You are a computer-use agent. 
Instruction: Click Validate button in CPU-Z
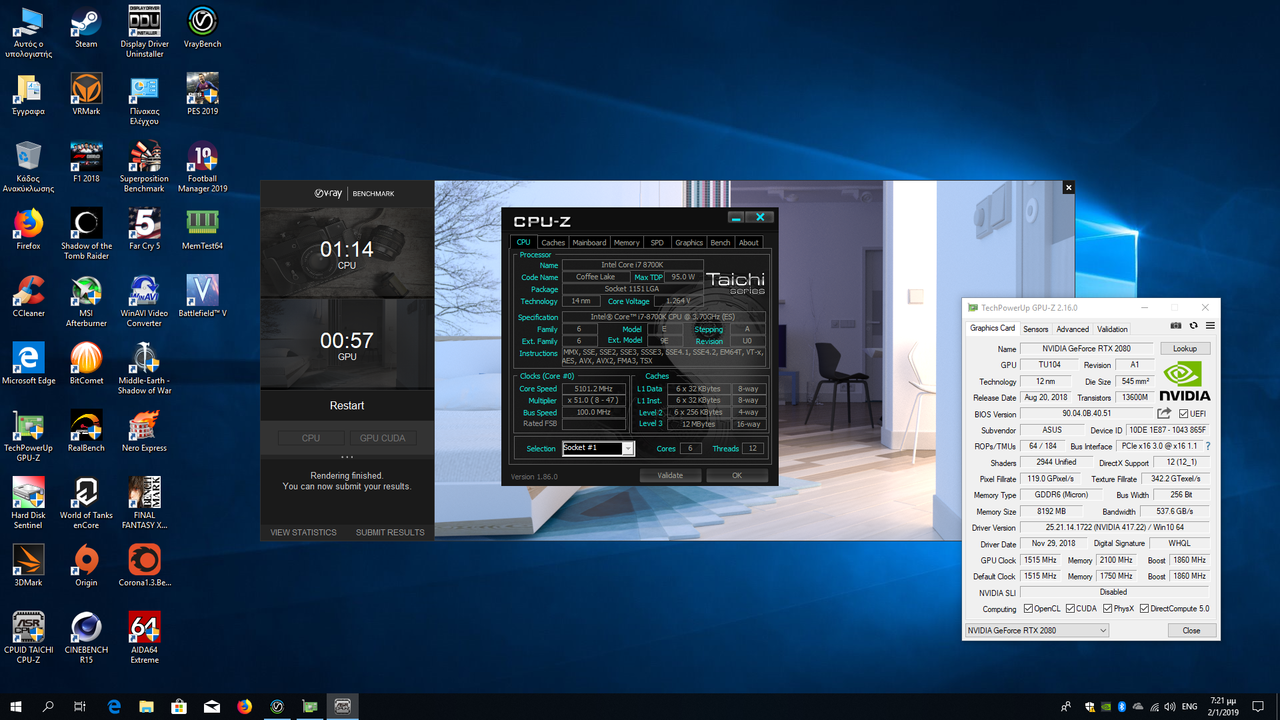pos(670,476)
